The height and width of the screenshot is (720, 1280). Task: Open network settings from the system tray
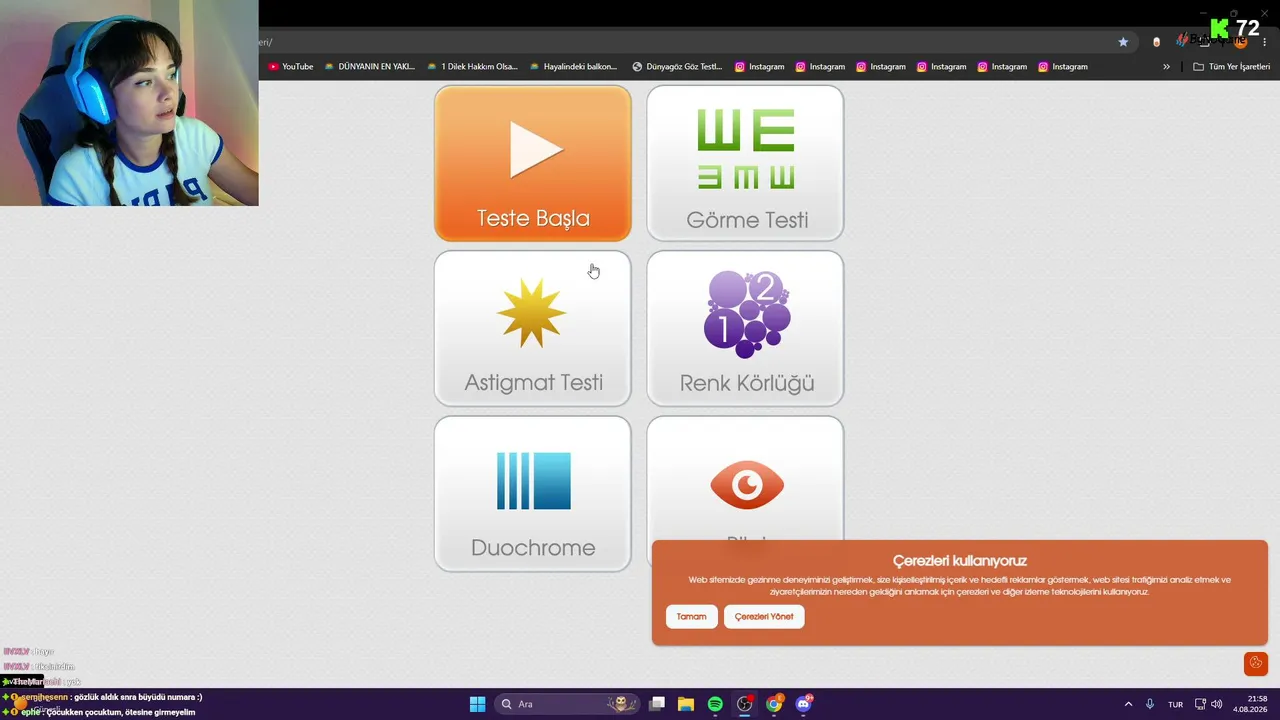click(1200, 704)
